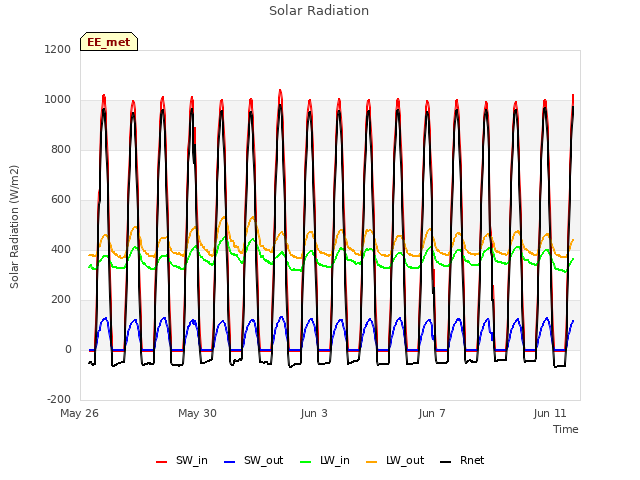
Task: Click the Jun 11 x-axis tick label
Action: [550, 413]
